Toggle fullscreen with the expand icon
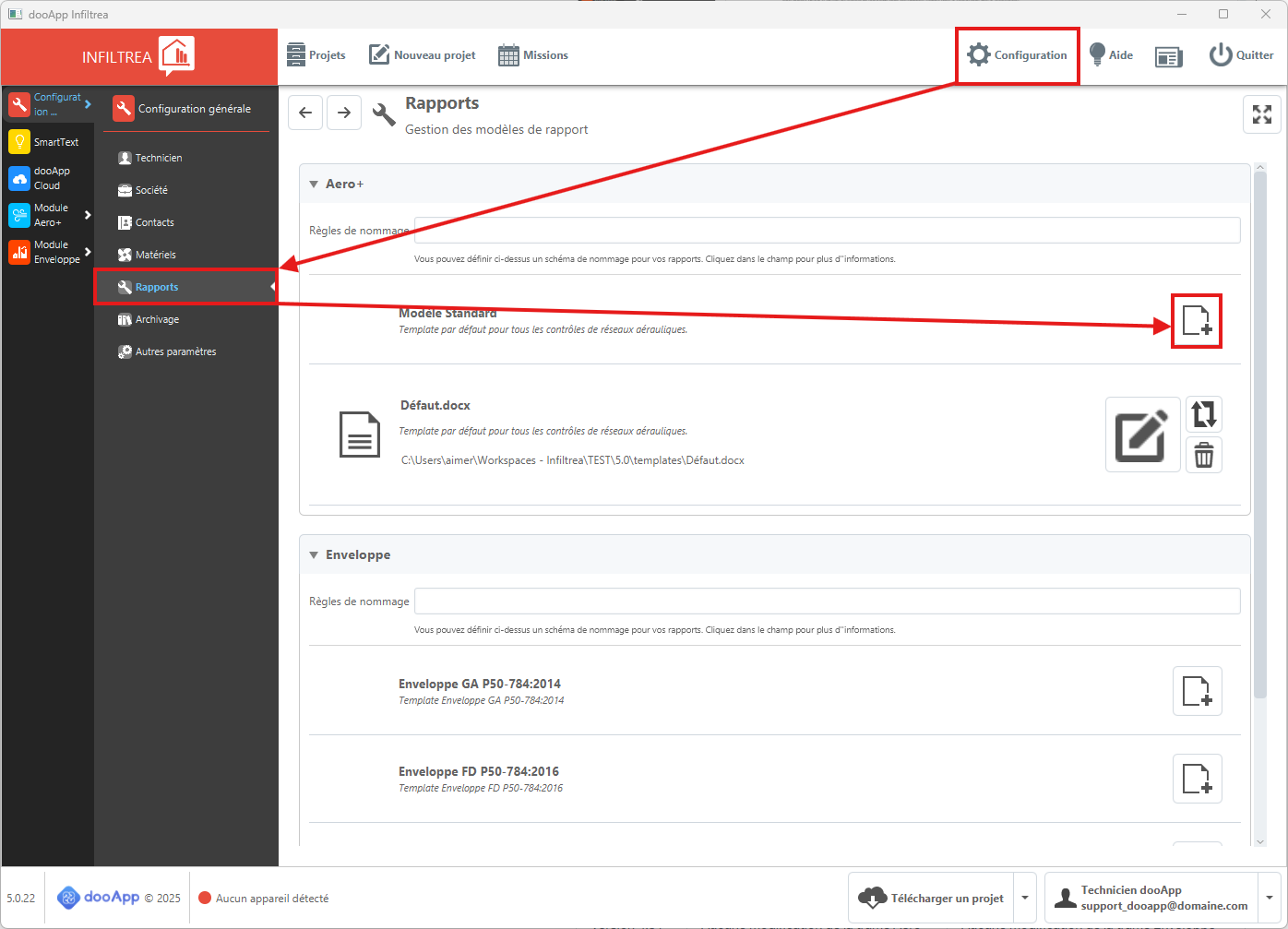This screenshot has width=1288, height=929. pos(1262,114)
